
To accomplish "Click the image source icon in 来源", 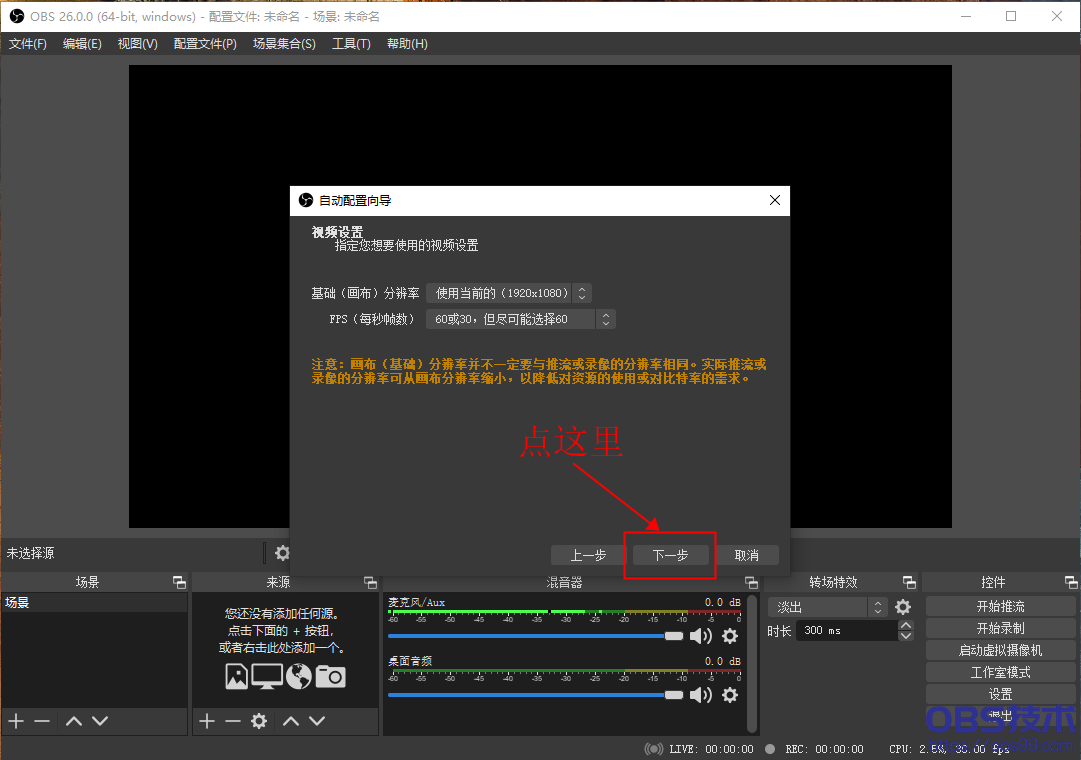I will [x=236, y=677].
